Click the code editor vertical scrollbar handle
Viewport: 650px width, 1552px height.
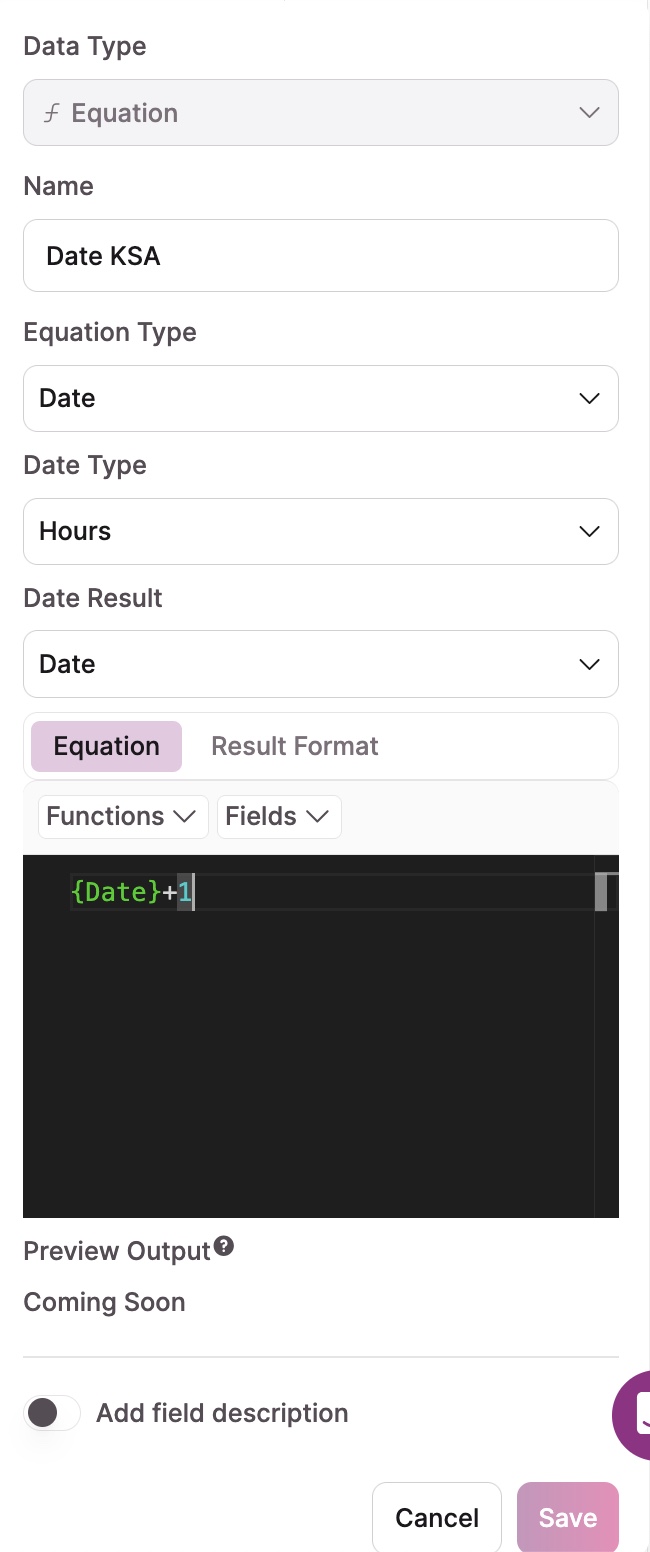point(601,892)
